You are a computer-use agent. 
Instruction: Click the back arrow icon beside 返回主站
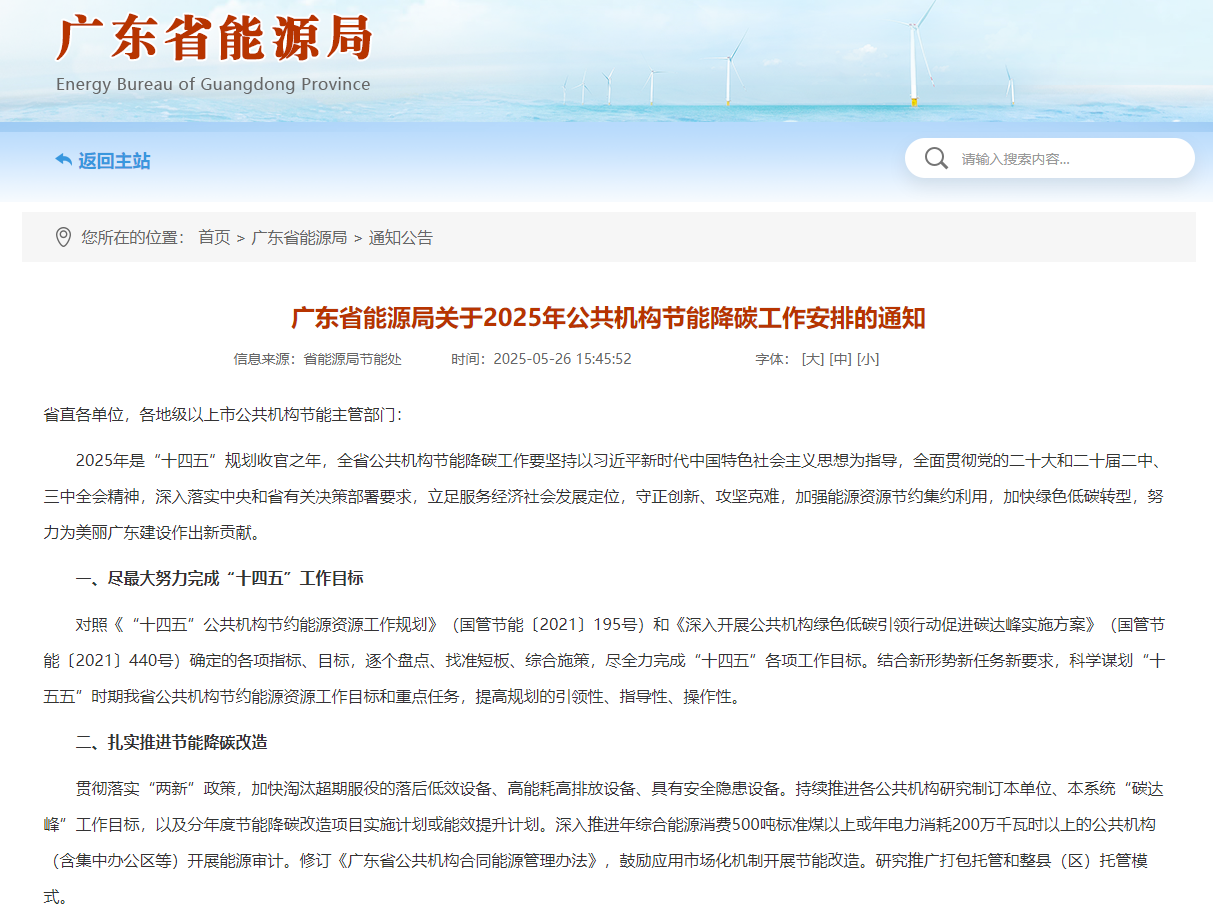coord(63,160)
